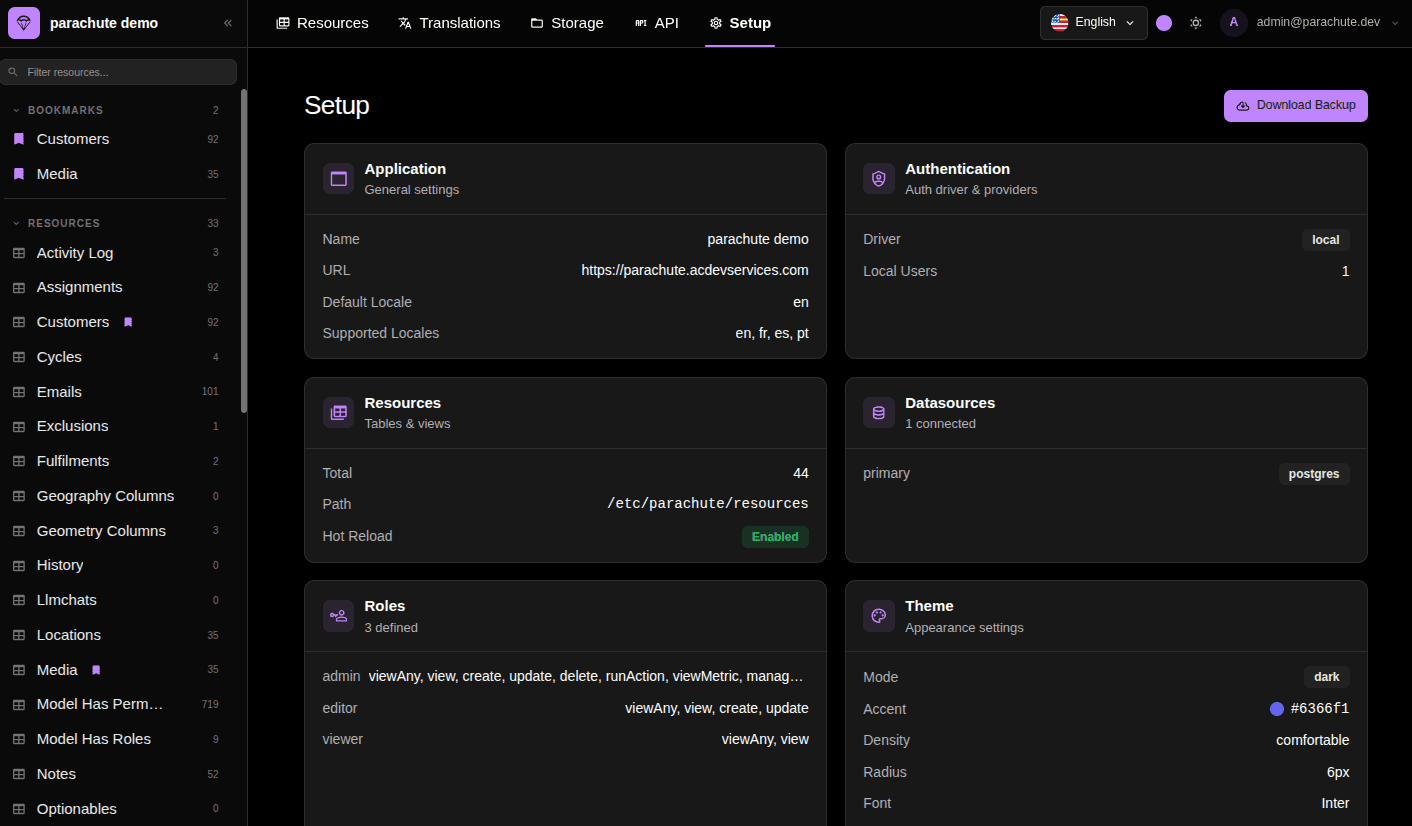Open the Storage tab

[567, 23]
